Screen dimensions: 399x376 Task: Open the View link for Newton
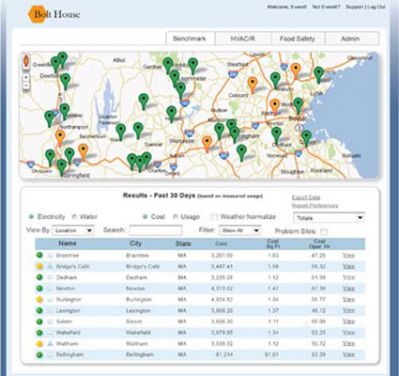coord(349,288)
